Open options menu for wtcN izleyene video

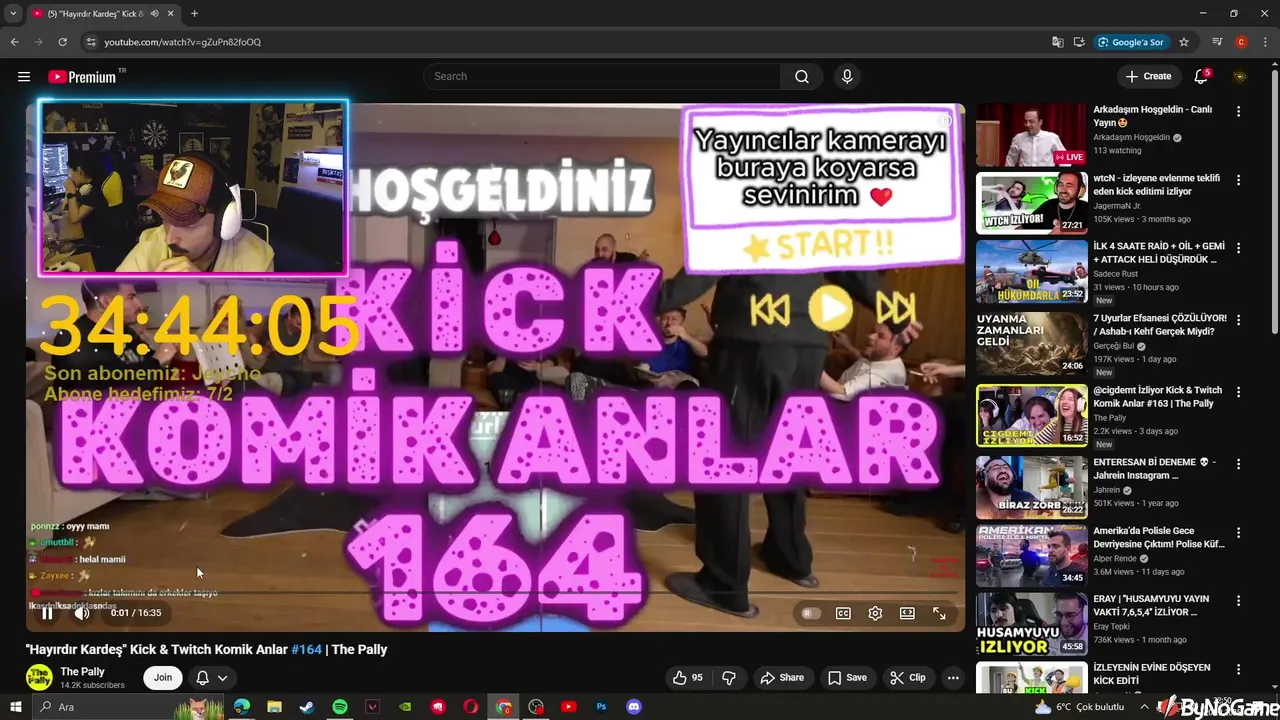[1239, 180]
